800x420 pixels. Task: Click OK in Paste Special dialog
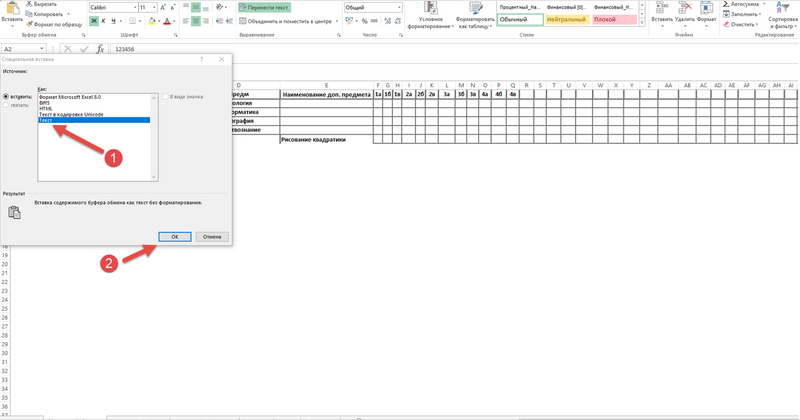coord(174,237)
